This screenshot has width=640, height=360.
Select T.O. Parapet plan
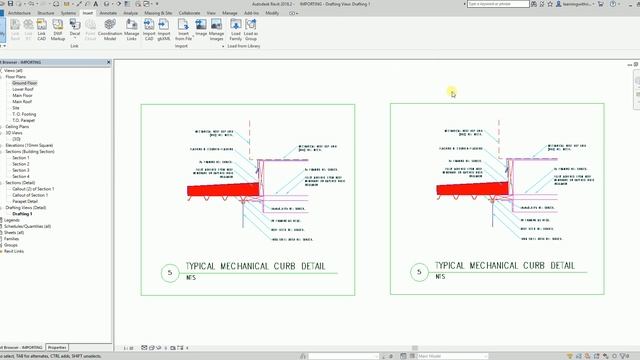(x=24, y=120)
